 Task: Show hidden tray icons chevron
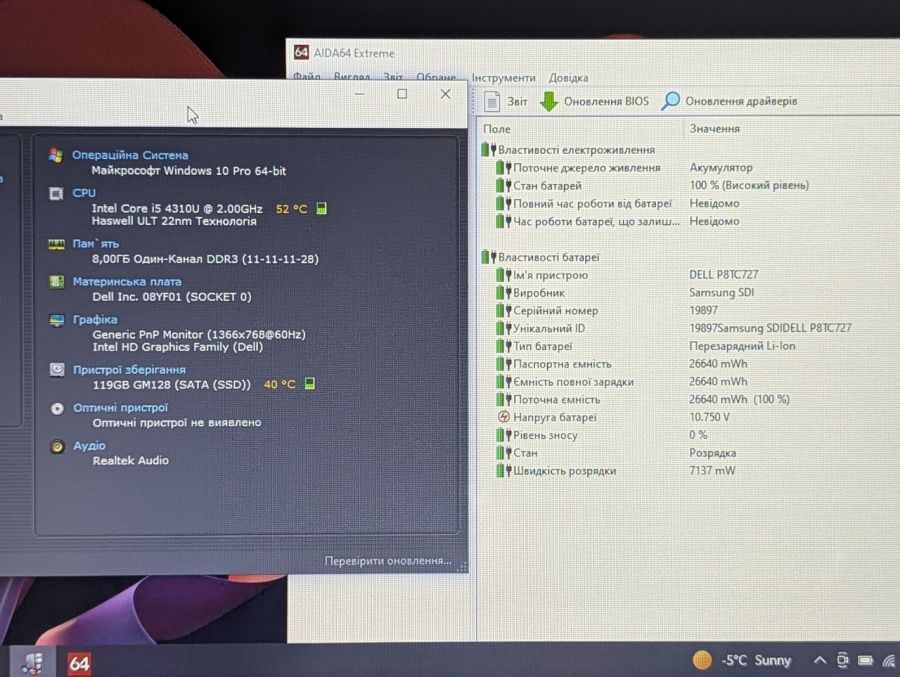[820, 660]
